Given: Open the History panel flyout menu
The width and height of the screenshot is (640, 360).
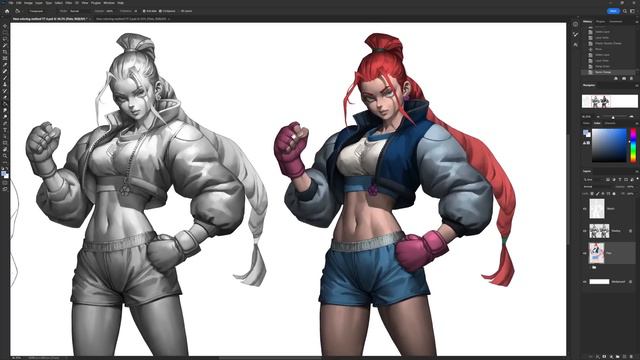Looking at the screenshot, I should (x=637, y=22).
